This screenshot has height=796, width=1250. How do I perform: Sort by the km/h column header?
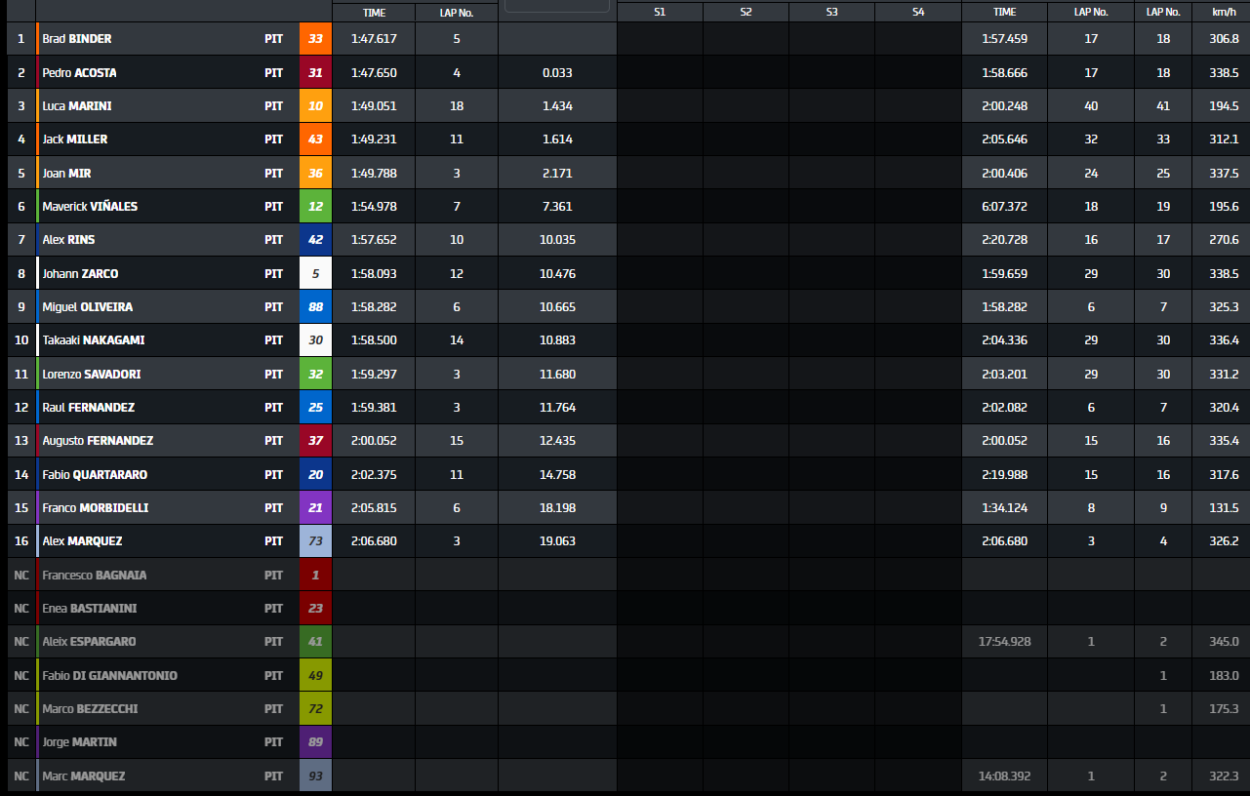(1222, 12)
